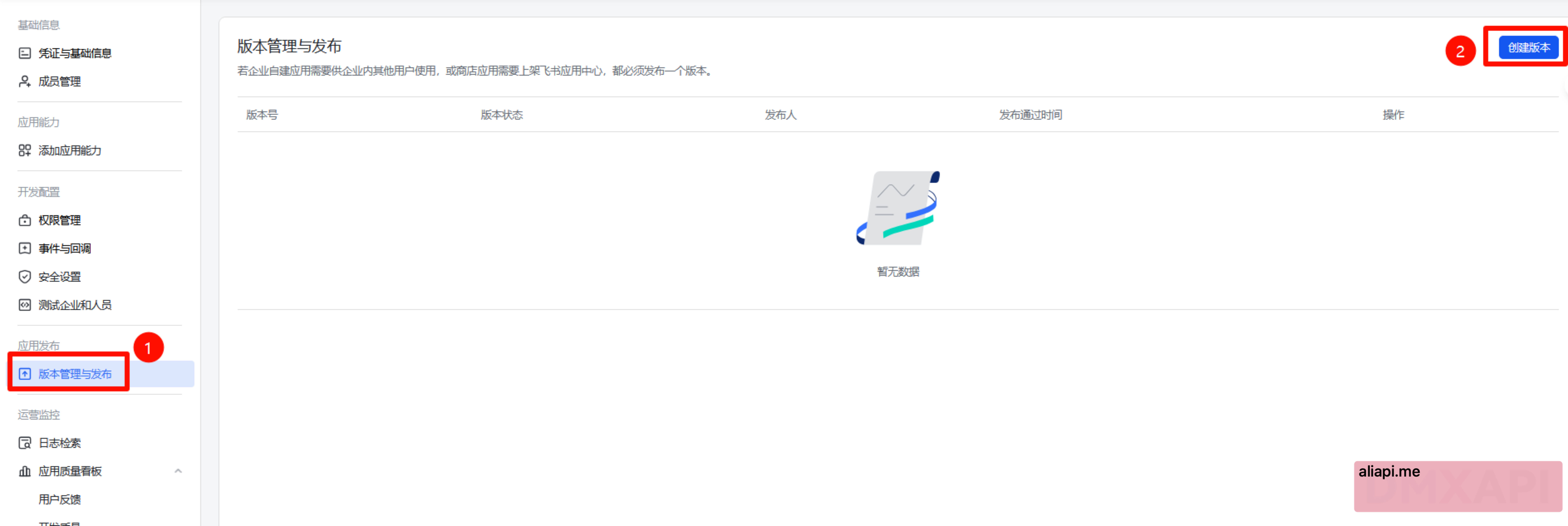Click the 运营监控 section label
This screenshot has height=526, width=1568.
[39, 415]
